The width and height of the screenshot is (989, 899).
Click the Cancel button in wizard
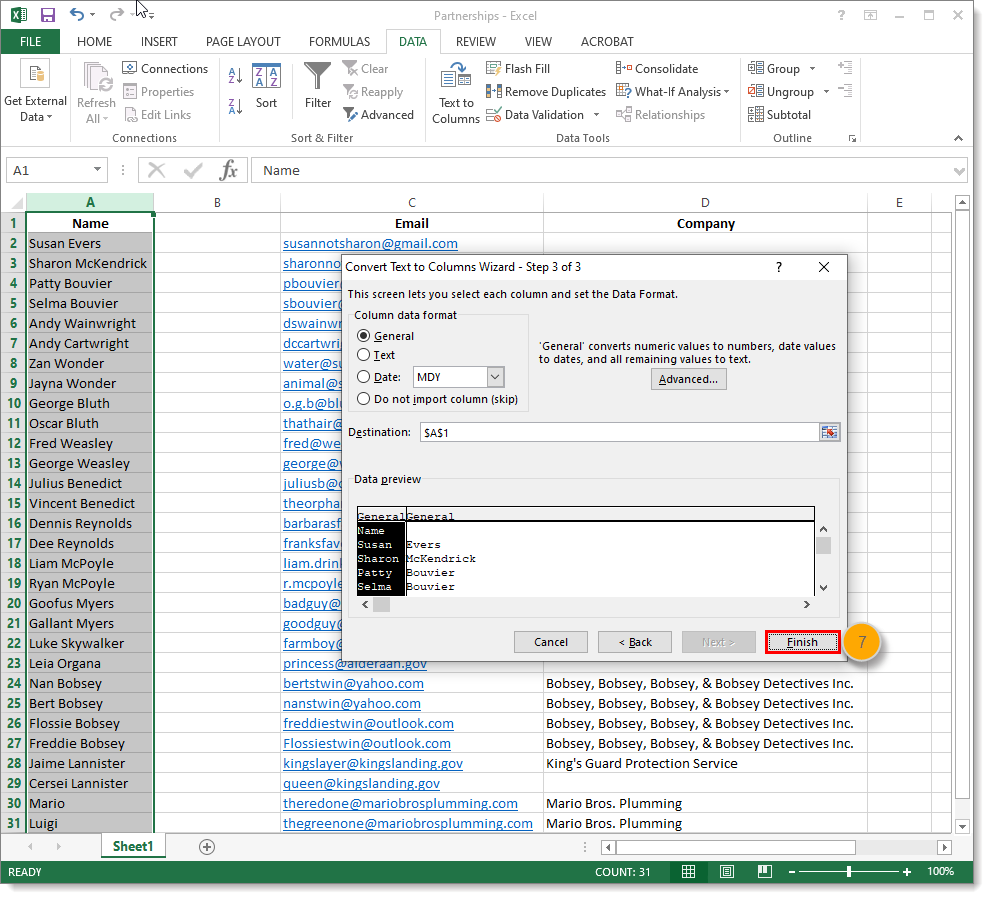coord(551,642)
